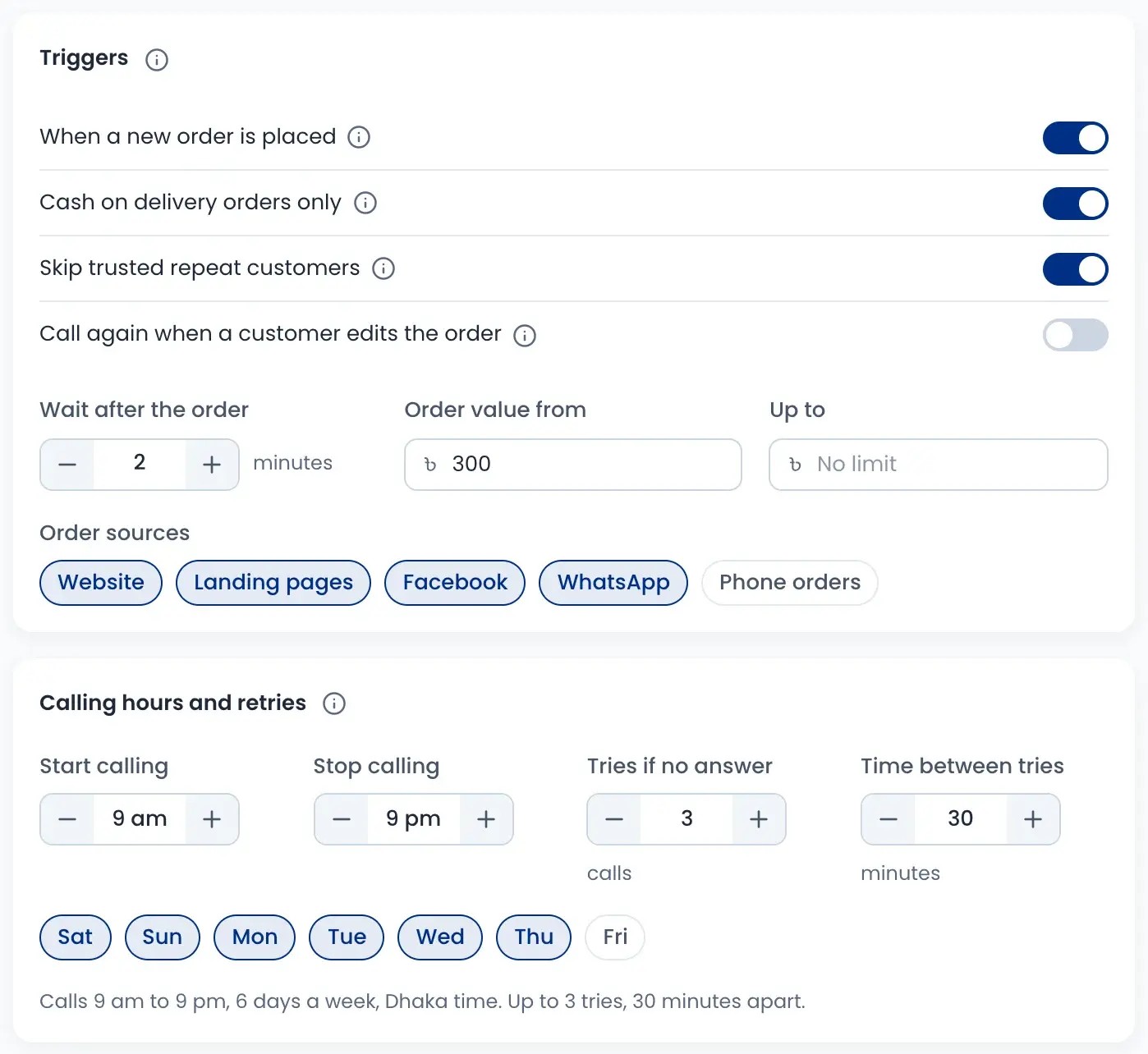Increase Stop calling time
This screenshot has height=1054, width=1148.
(486, 819)
